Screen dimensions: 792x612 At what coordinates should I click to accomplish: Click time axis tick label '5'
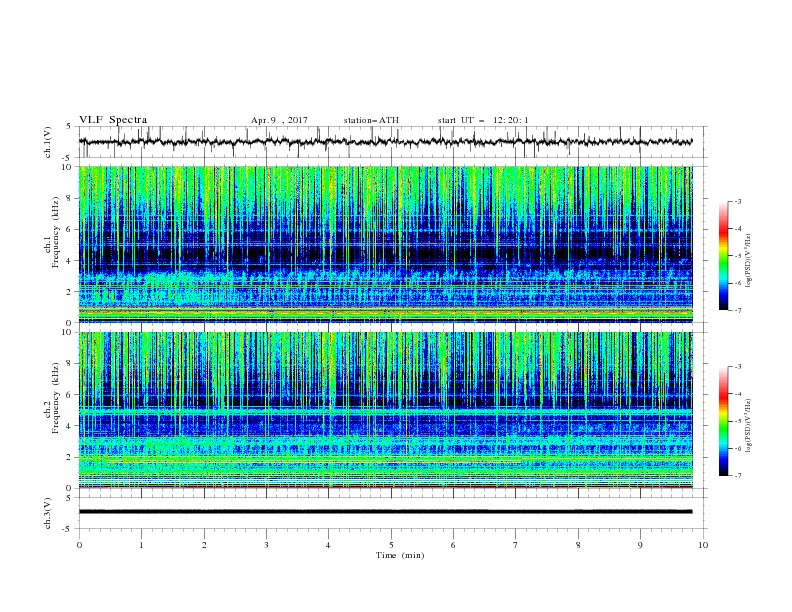(x=391, y=545)
